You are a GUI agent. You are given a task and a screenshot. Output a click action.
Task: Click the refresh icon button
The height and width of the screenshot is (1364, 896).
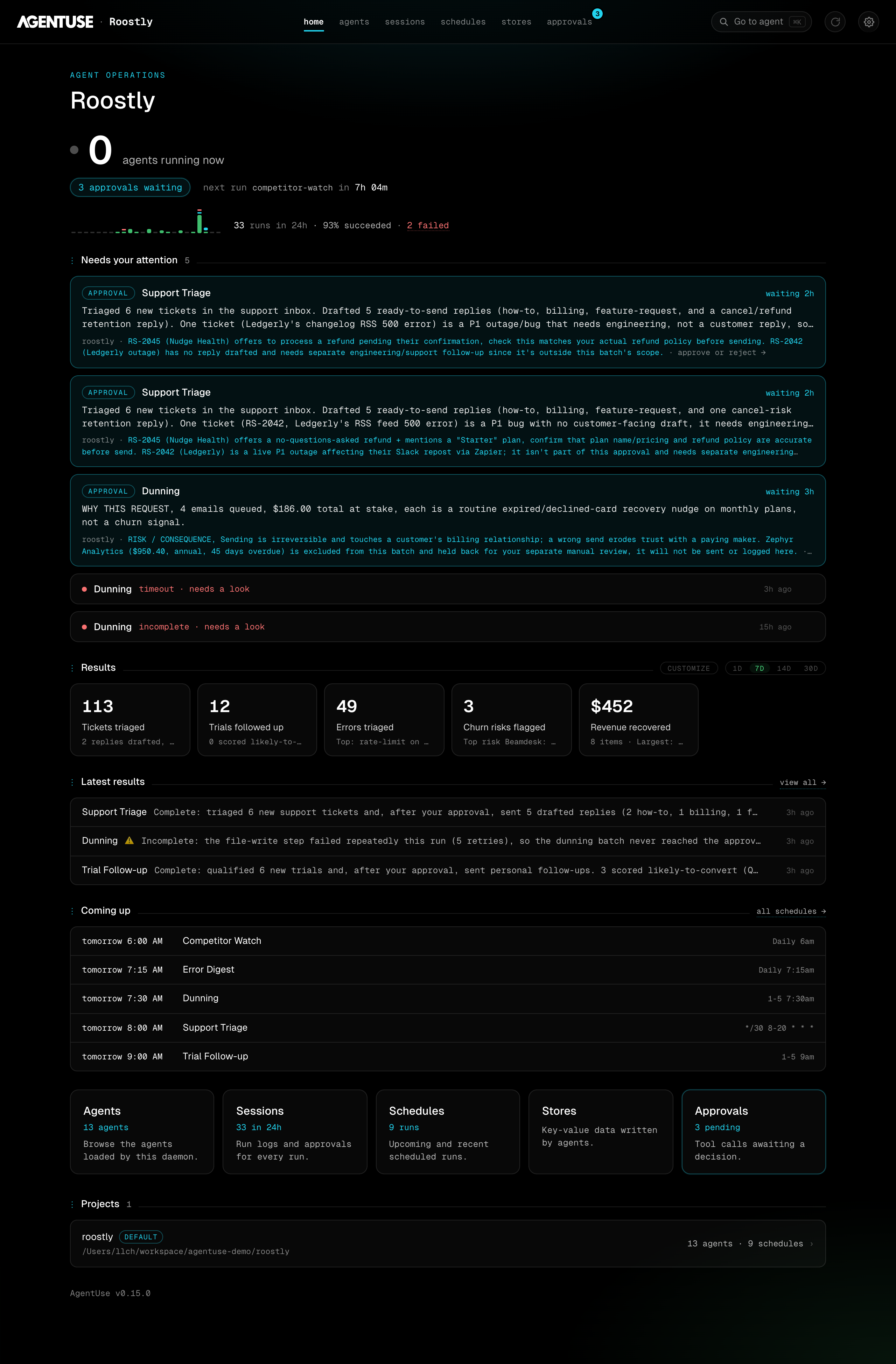click(x=835, y=22)
